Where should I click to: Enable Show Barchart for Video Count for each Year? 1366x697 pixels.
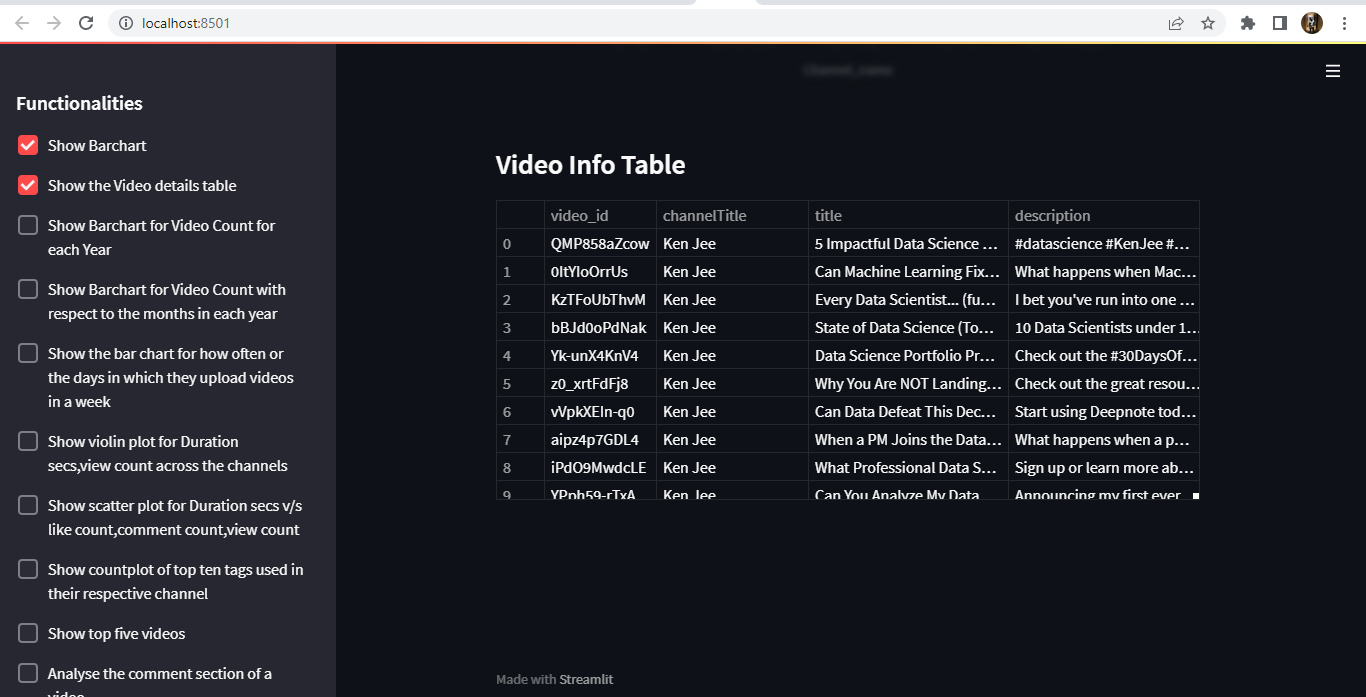pyautogui.click(x=27, y=224)
